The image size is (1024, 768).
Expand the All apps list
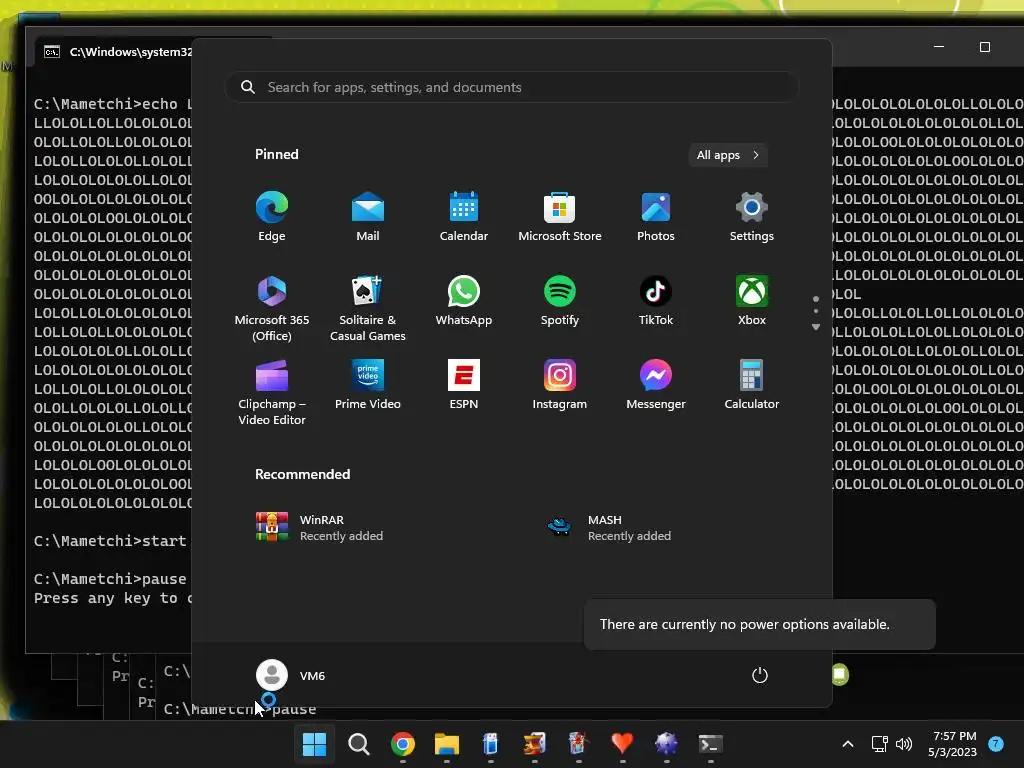pyautogui.click(x=728, y=155)
